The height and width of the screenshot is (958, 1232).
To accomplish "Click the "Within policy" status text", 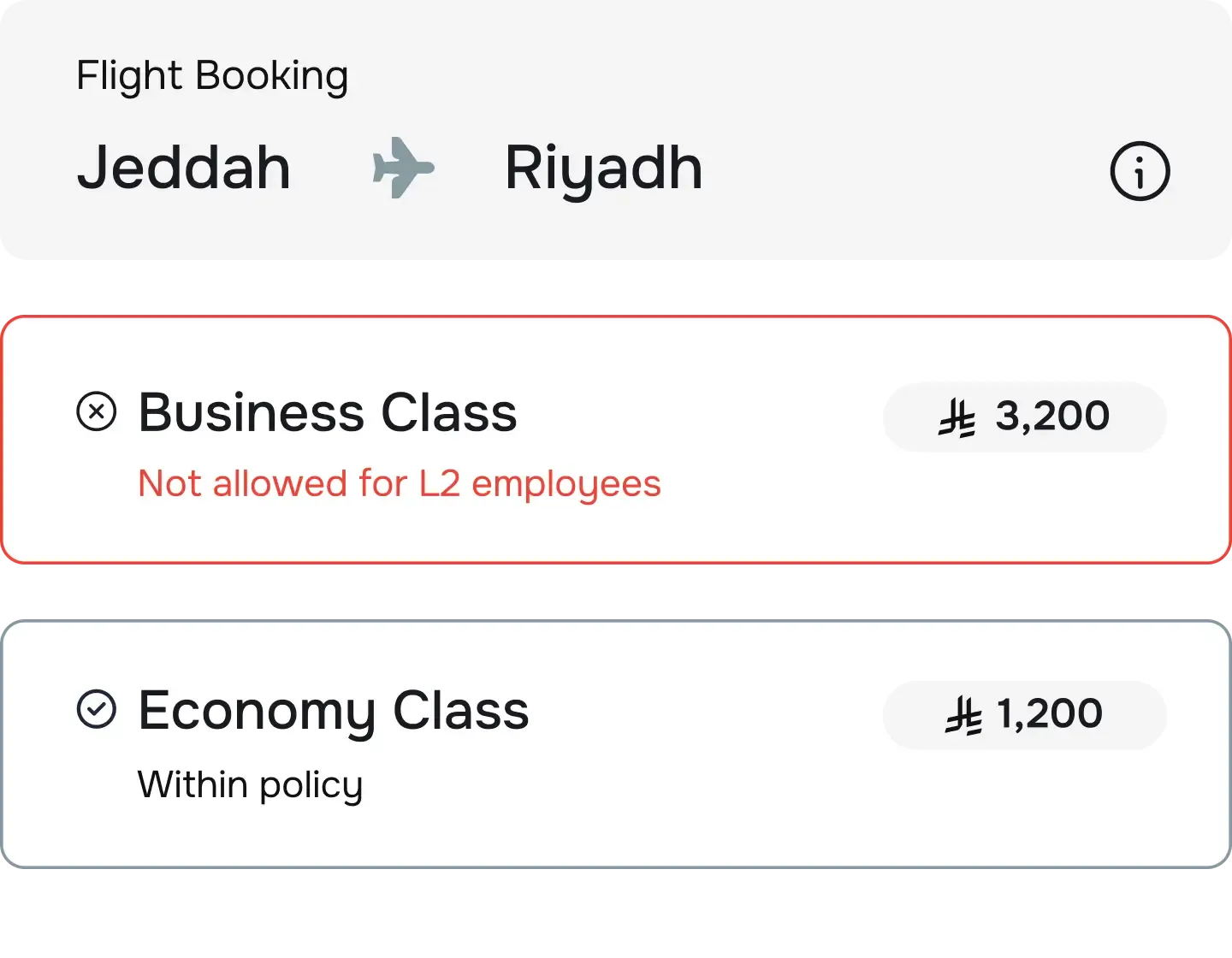I will click(250, 785).
